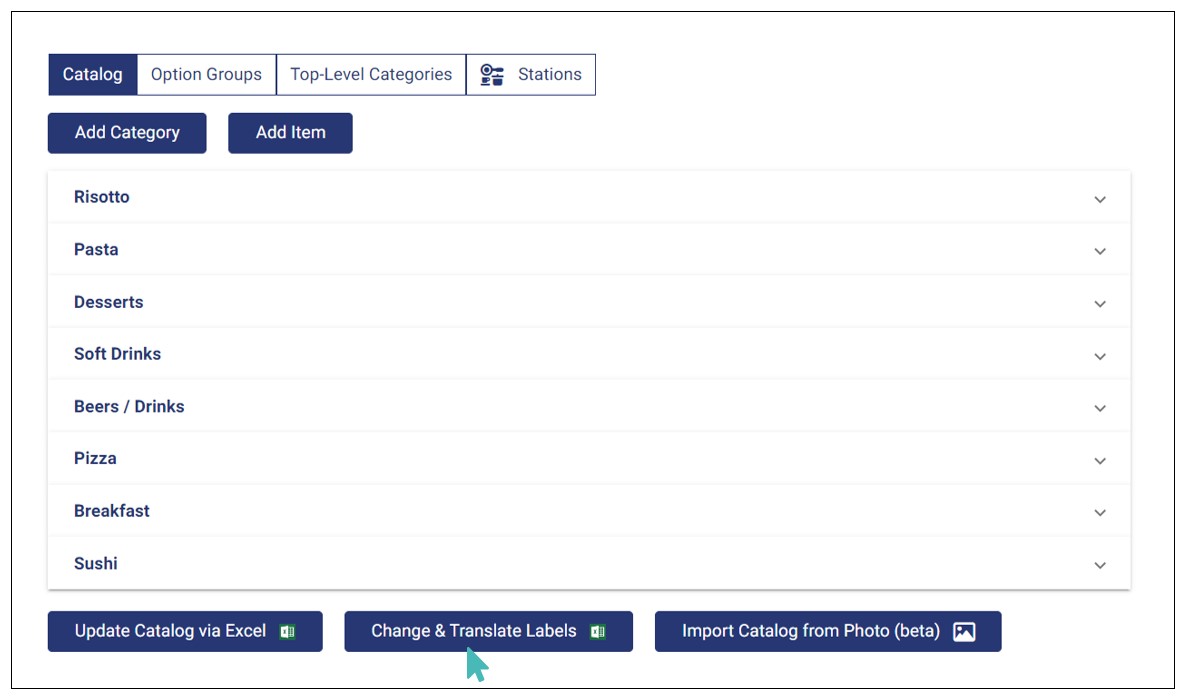The image size is (1186, 700).
Task: Click Import Catalog from Photo (beta)
Action: (x=828, y=631)
